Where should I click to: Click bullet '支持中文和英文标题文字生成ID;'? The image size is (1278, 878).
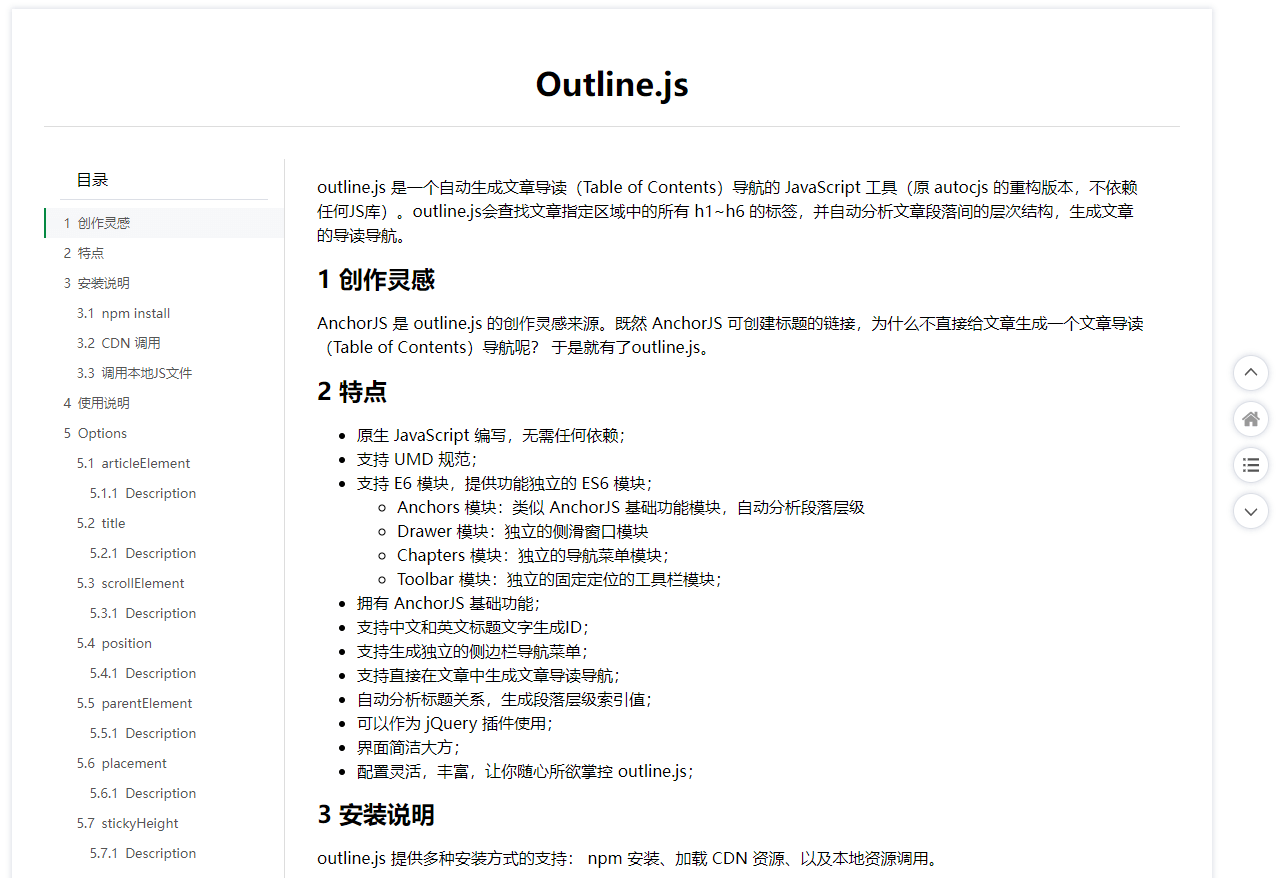[473, 627]
